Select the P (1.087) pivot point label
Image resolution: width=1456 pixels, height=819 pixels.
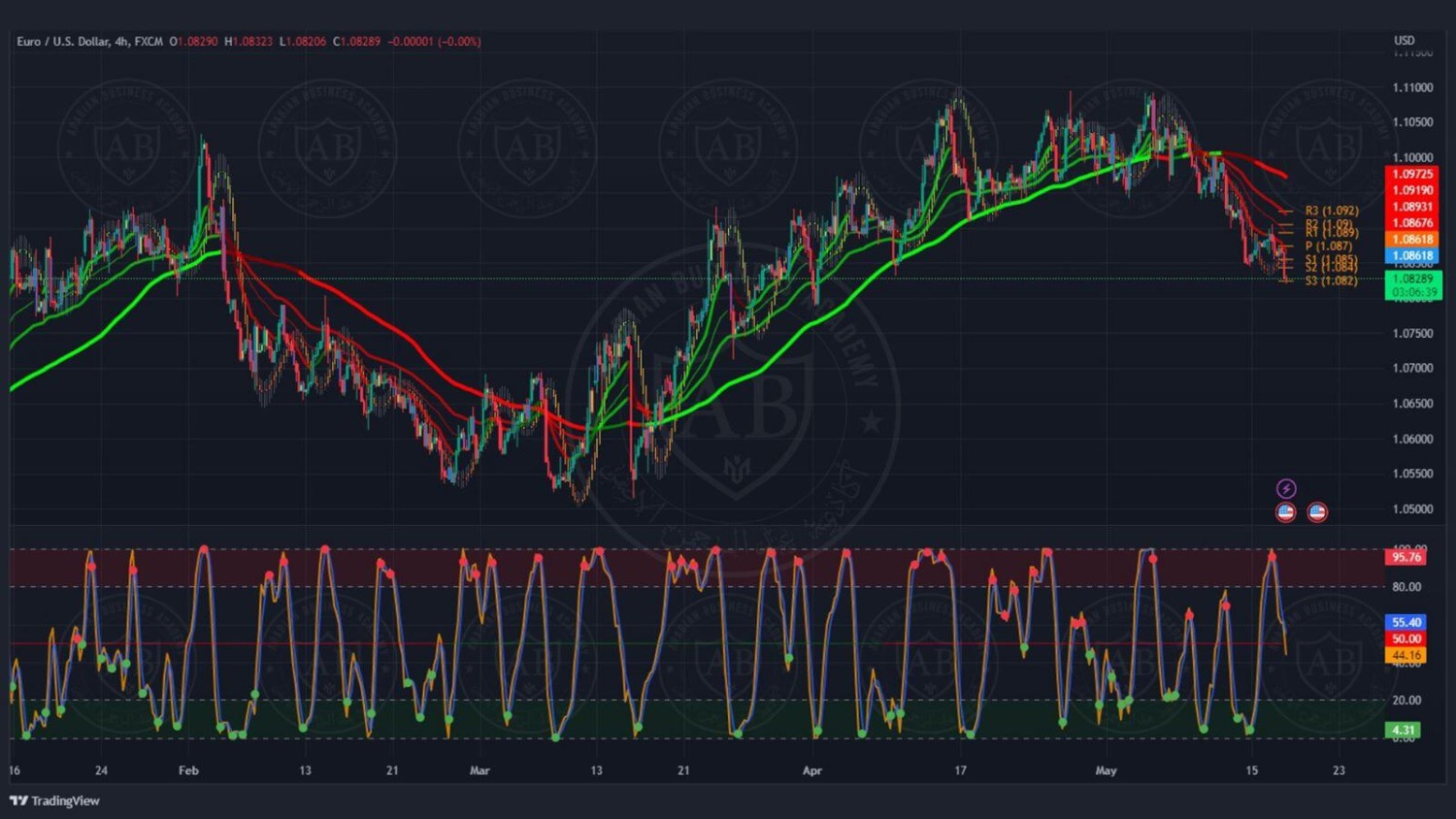coord(1328,246)
